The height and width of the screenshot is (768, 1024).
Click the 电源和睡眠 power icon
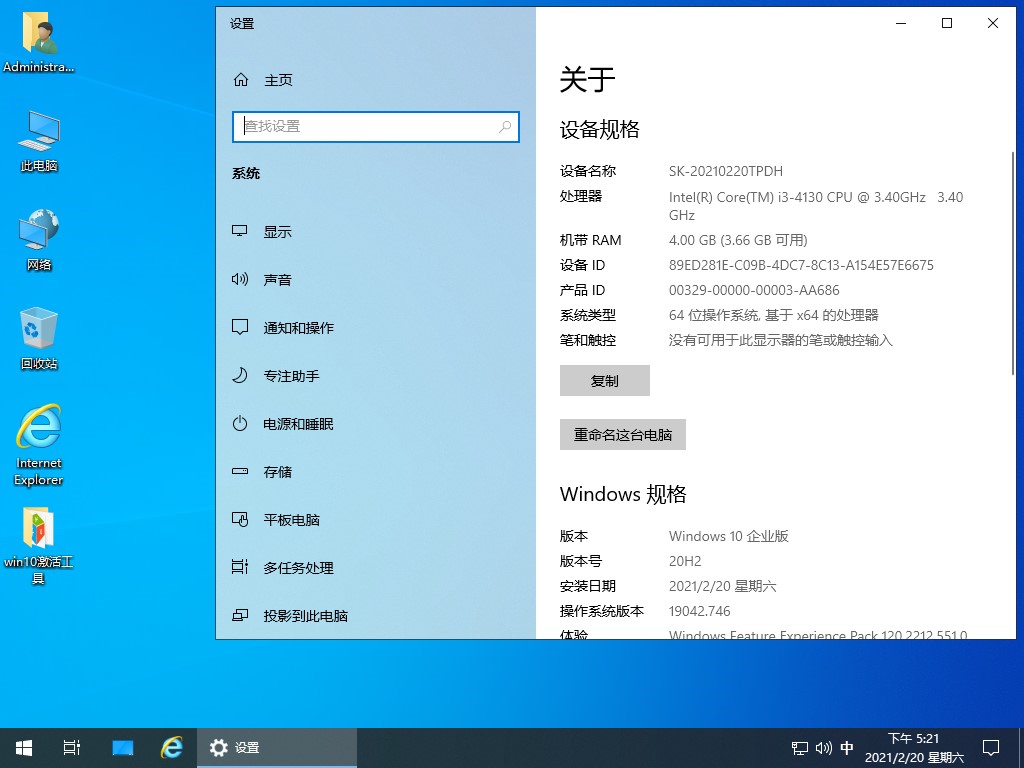tap(240, 423)
